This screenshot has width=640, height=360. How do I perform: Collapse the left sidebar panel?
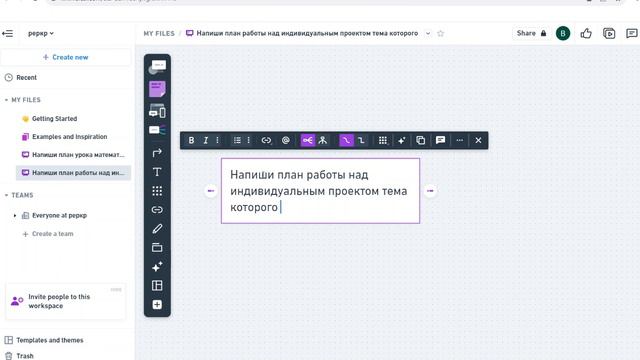click(x=7, y=33)
